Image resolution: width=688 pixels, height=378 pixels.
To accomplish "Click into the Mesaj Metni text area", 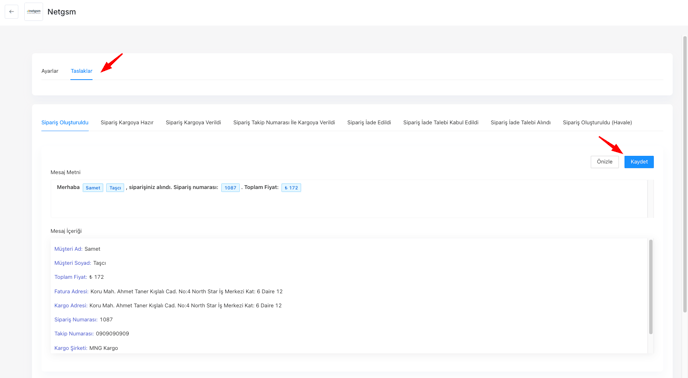I will coord(349,198).
